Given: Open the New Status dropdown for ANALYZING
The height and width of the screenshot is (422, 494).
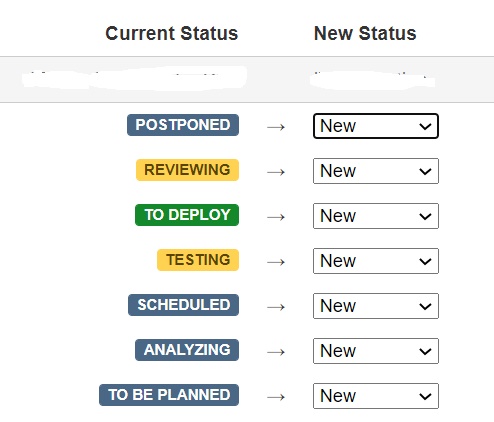Looking at the screenshot, I should (x=376, y=351).
